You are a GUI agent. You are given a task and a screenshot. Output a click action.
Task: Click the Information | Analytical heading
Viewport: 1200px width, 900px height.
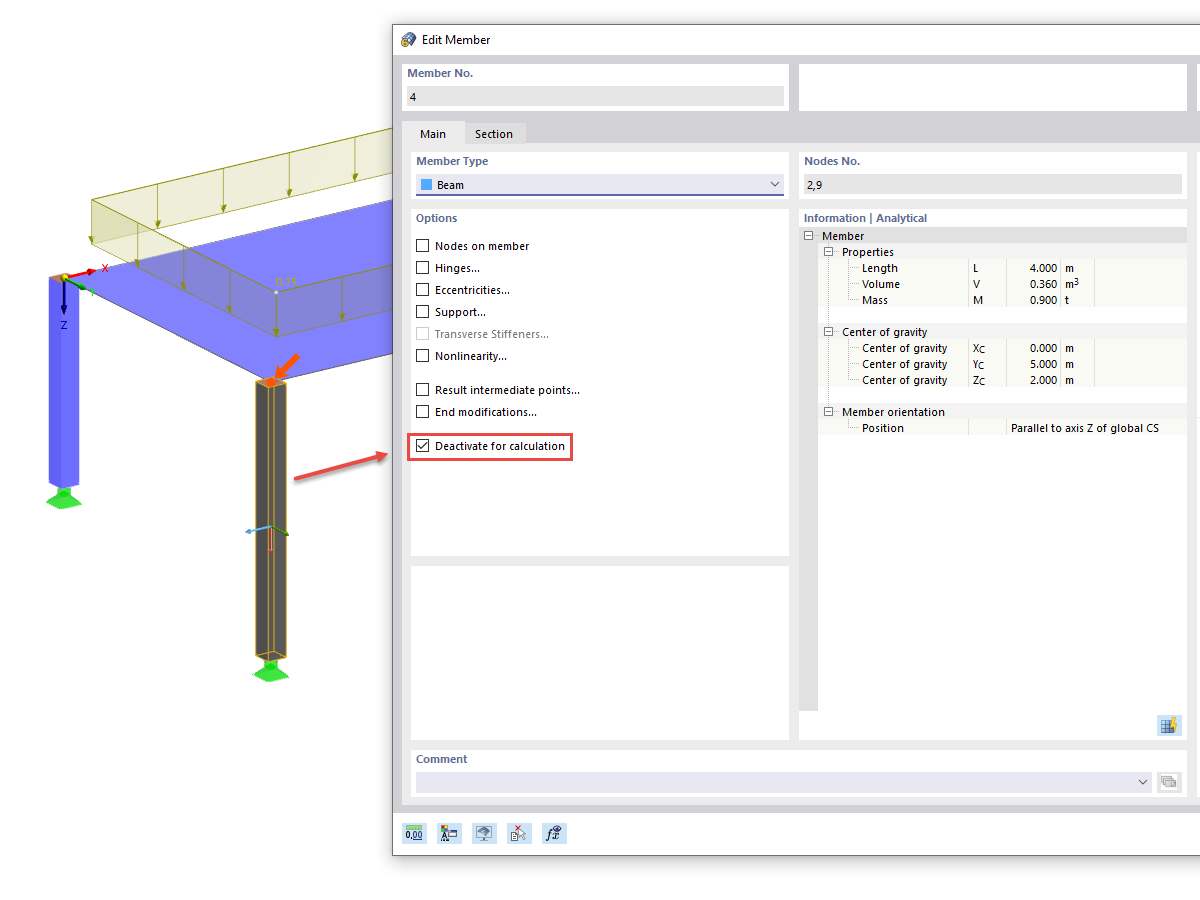(865, 218)
